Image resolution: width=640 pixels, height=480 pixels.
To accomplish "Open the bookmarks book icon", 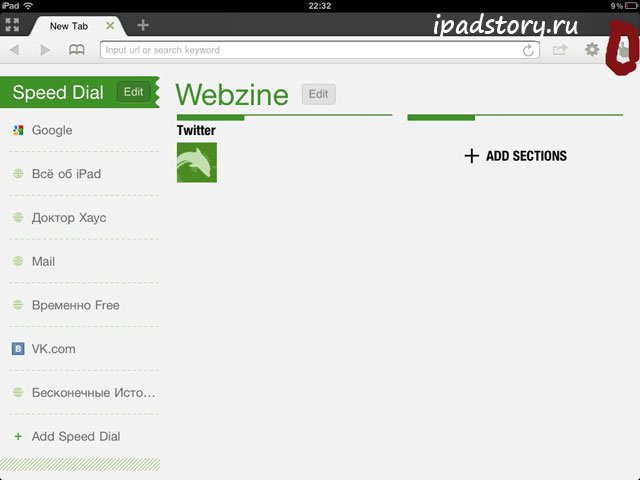I will [76, 50].
